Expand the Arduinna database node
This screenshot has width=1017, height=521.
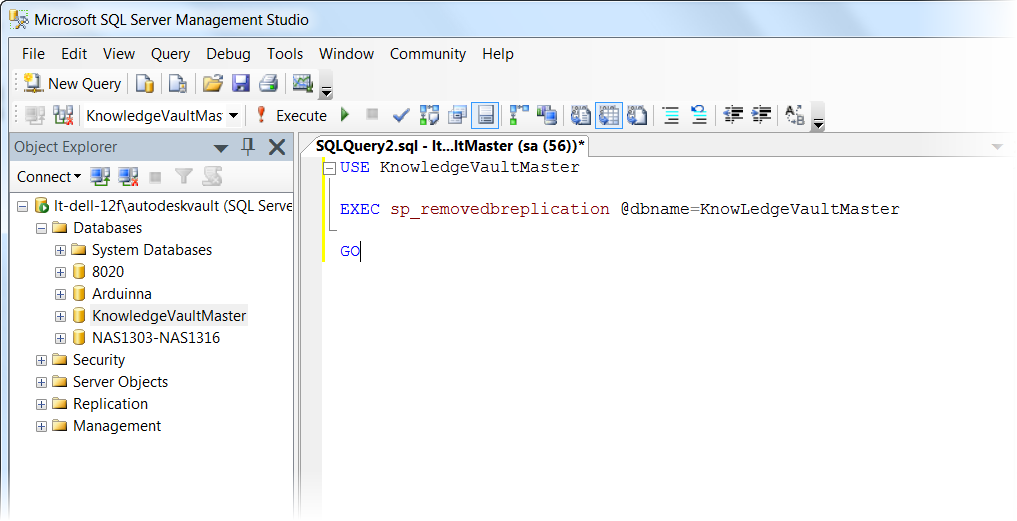(x=60, y=295)
